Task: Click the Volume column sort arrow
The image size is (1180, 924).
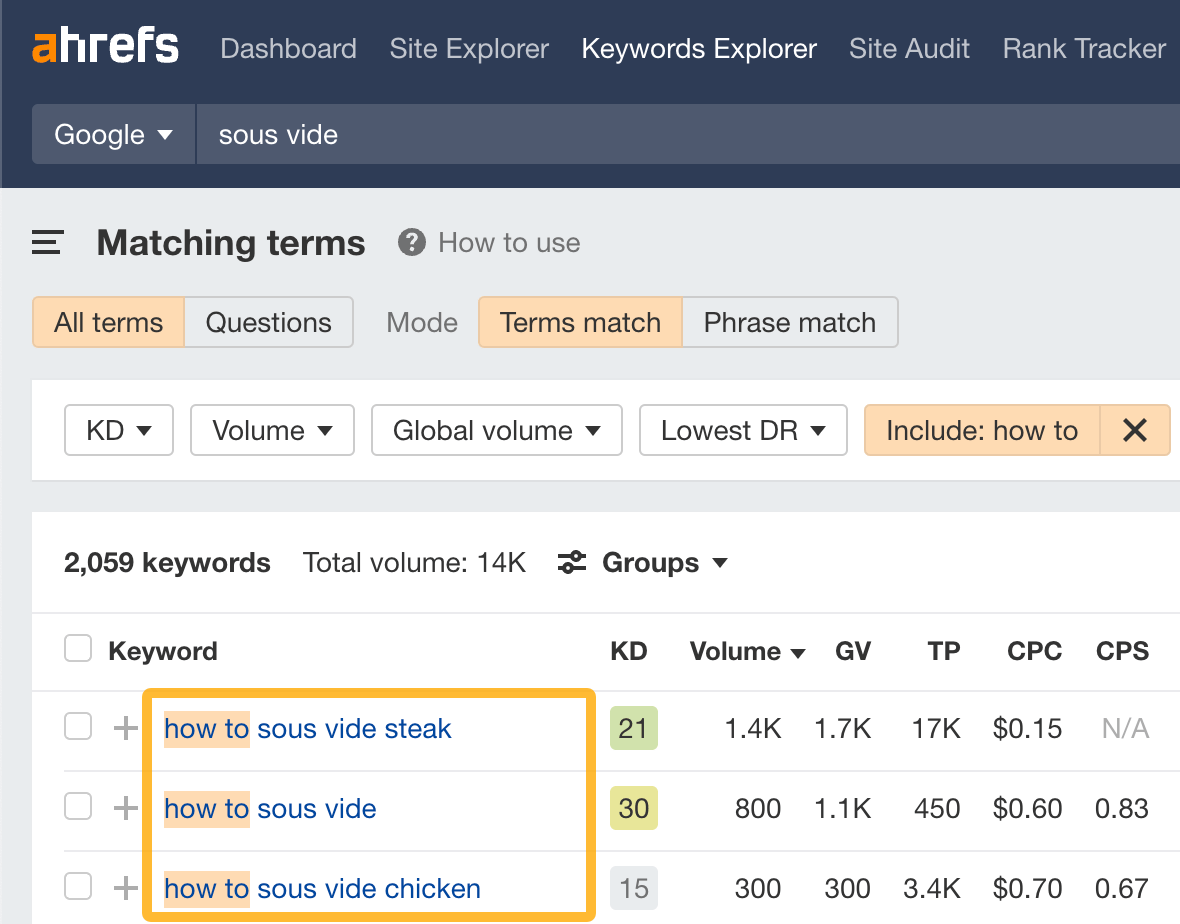Action: (799, 651)
